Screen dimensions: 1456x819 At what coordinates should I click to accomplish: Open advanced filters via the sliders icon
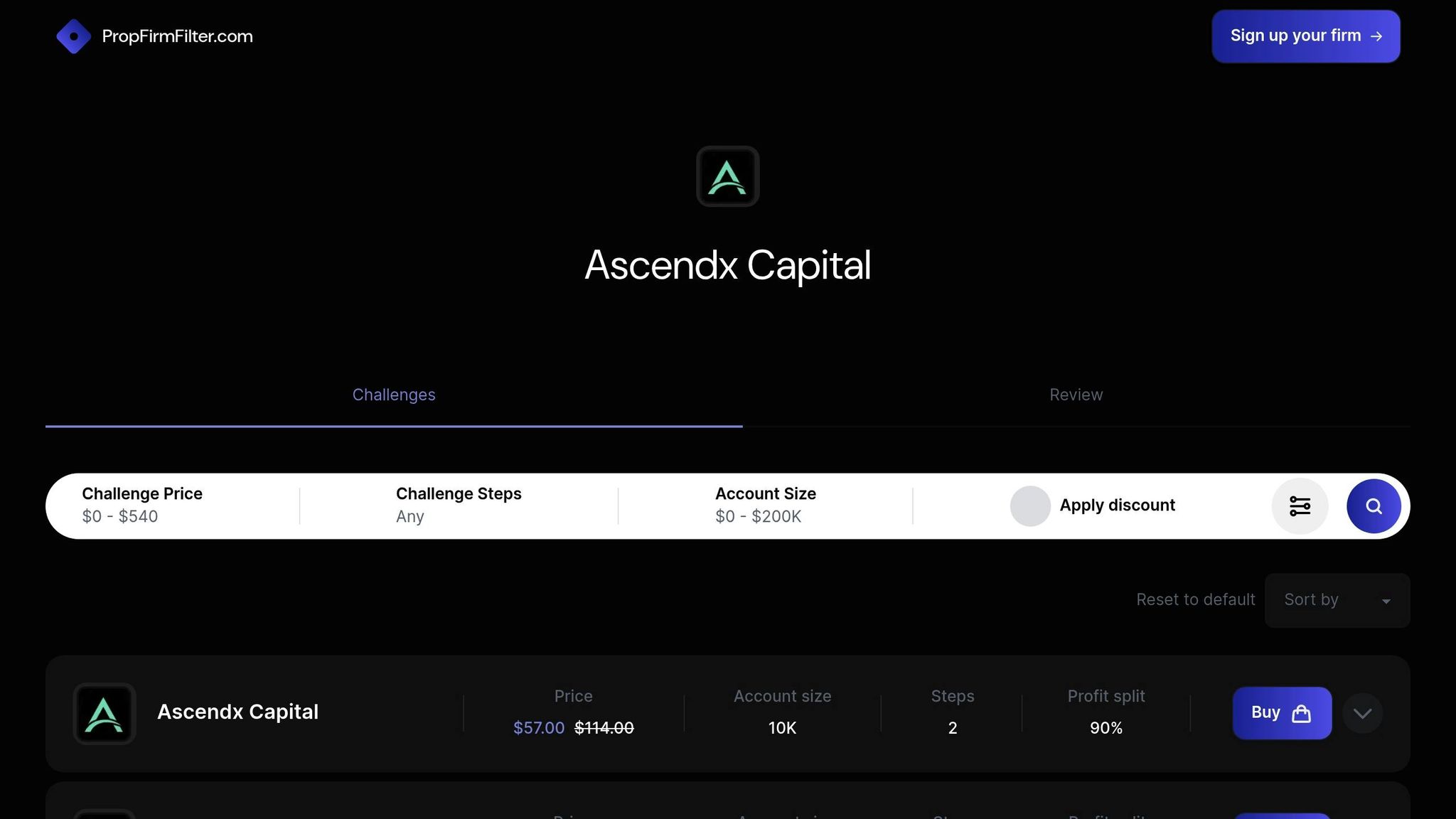click(x=1300, y=505)
